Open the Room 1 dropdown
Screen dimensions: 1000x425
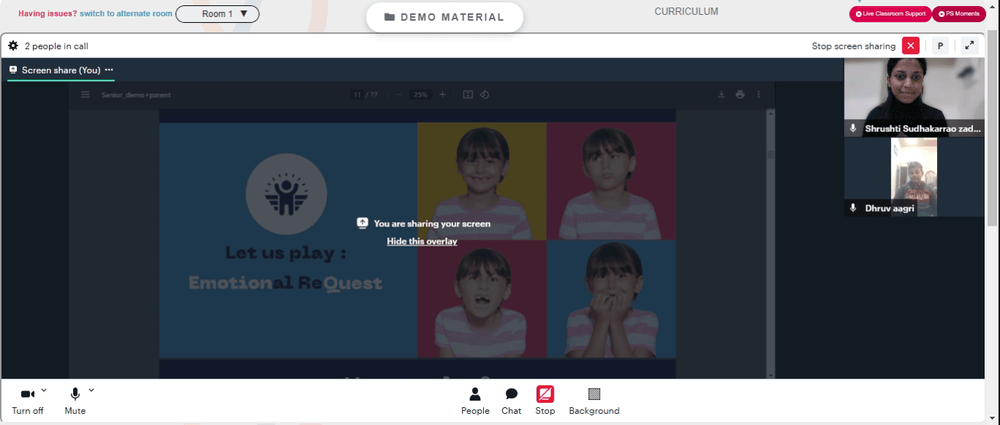click(217, 13)
